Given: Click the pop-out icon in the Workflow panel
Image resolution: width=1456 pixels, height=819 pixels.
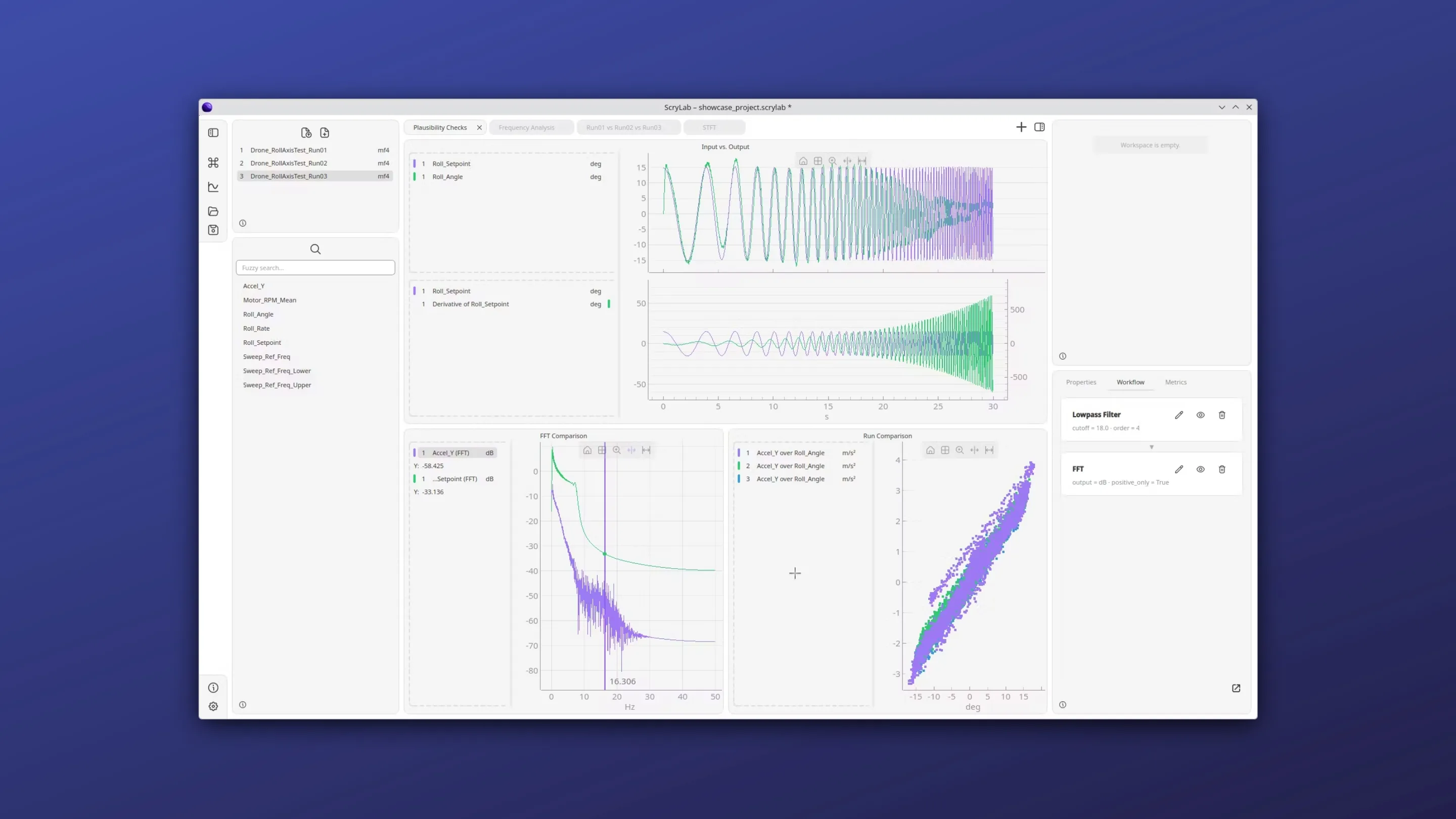Looking at the screenshot, I should [x=1236, y=689].
